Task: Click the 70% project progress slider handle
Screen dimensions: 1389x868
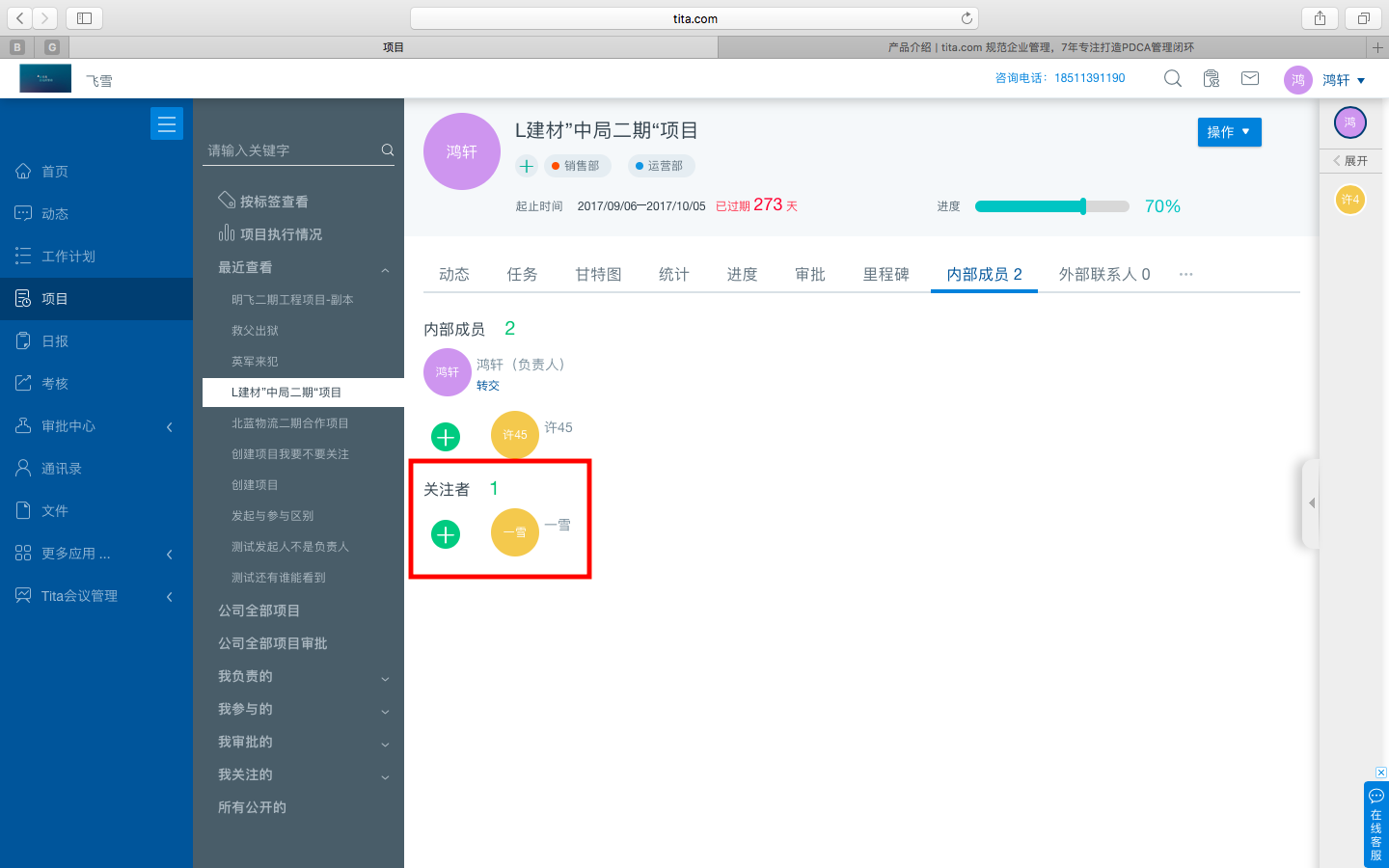Action: pyautogui.click(x=1083, y=205)
